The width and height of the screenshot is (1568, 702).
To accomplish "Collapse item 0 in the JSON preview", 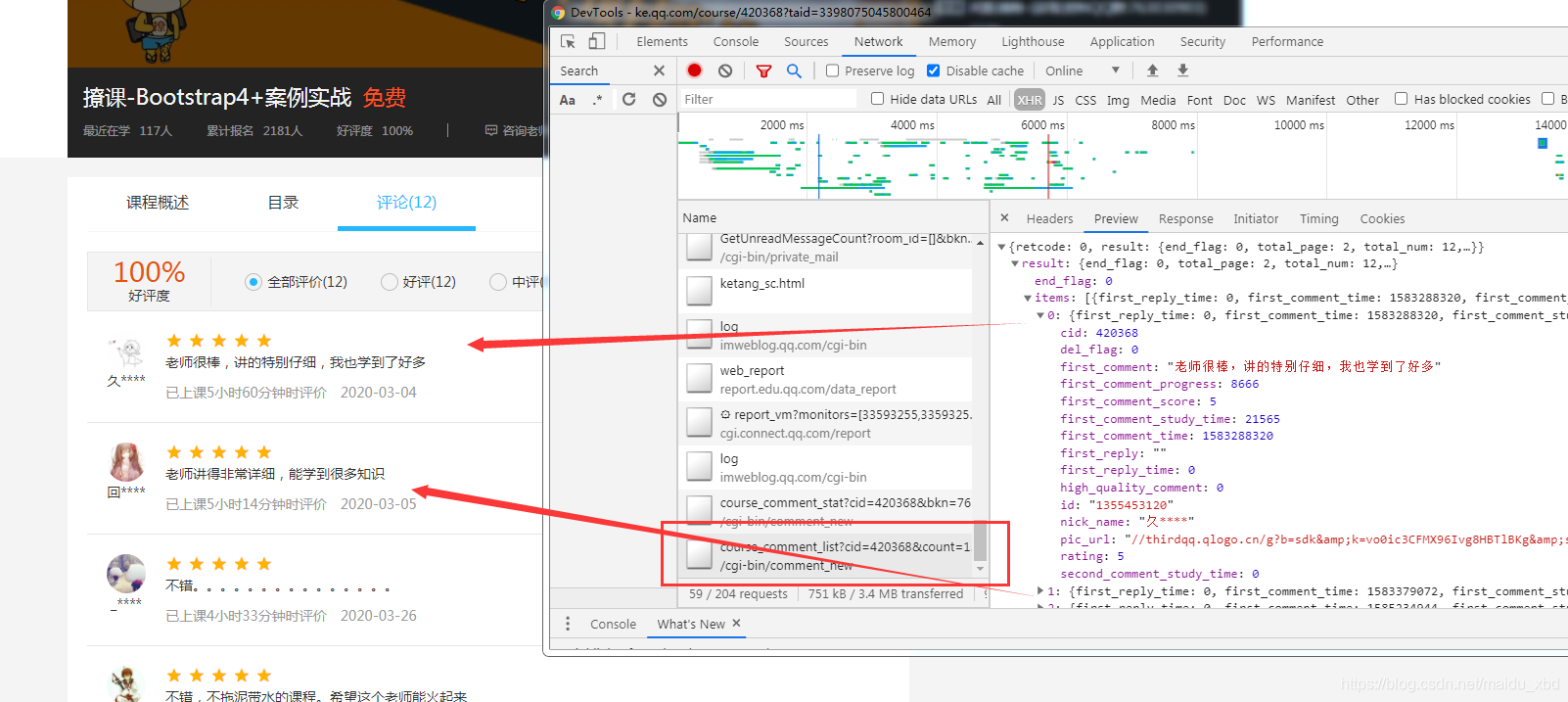I will (x=1040, y=315).
